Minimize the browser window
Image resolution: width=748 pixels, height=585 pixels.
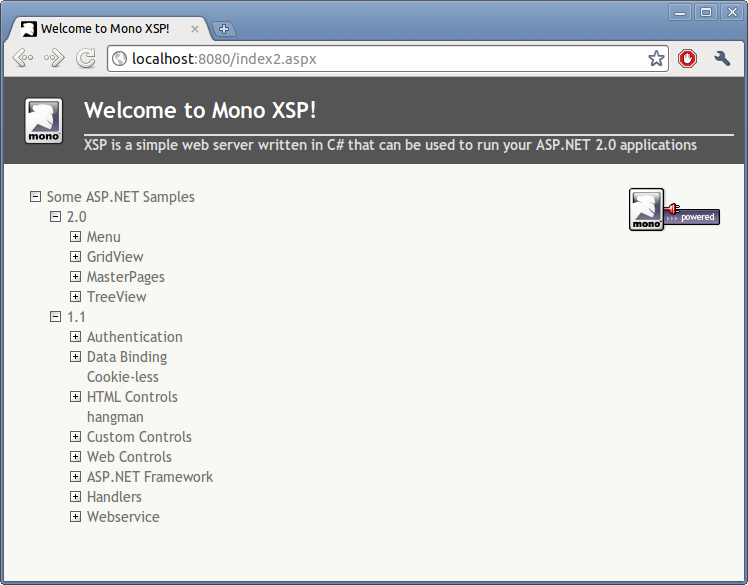pos(680,13)
